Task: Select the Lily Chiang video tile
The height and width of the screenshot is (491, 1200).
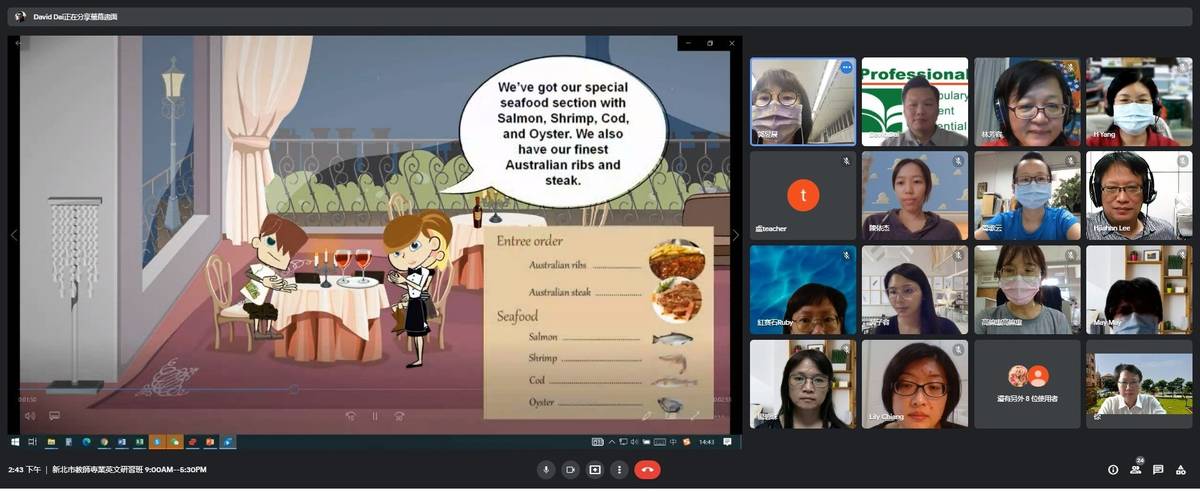Action: point(915,384)
